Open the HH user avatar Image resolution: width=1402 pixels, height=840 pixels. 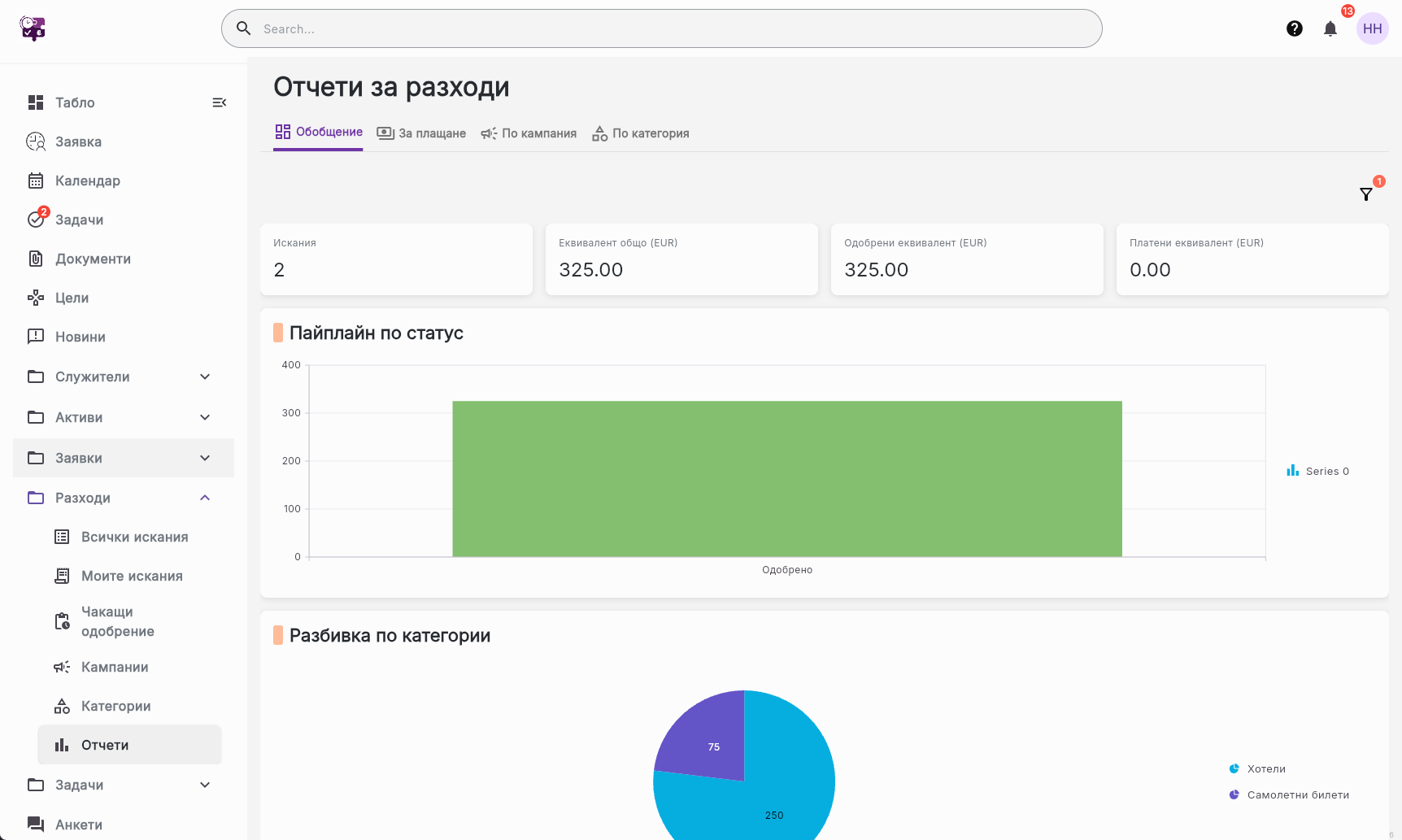click(x=1373, y=28)
